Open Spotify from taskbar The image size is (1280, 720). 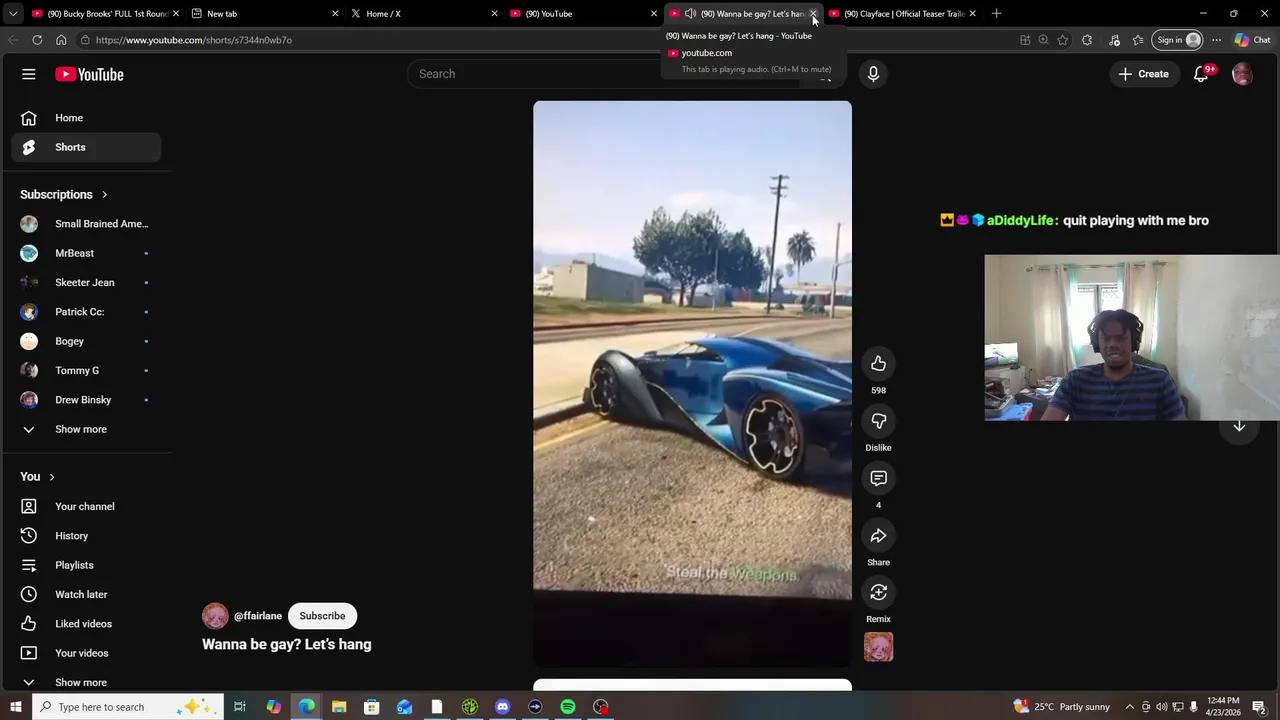568,707
